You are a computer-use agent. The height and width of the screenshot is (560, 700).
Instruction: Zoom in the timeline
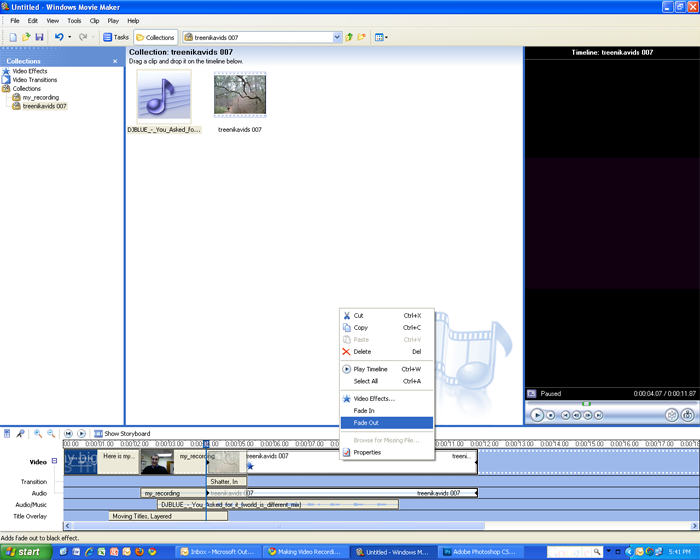(38, 434)
